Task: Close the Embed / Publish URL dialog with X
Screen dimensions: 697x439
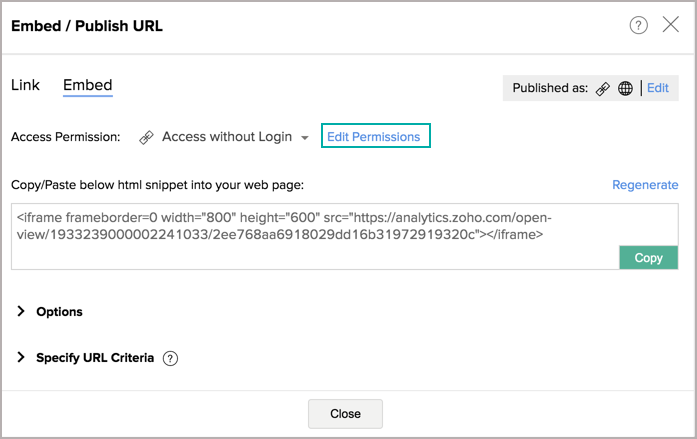Action: coord(670,24)
